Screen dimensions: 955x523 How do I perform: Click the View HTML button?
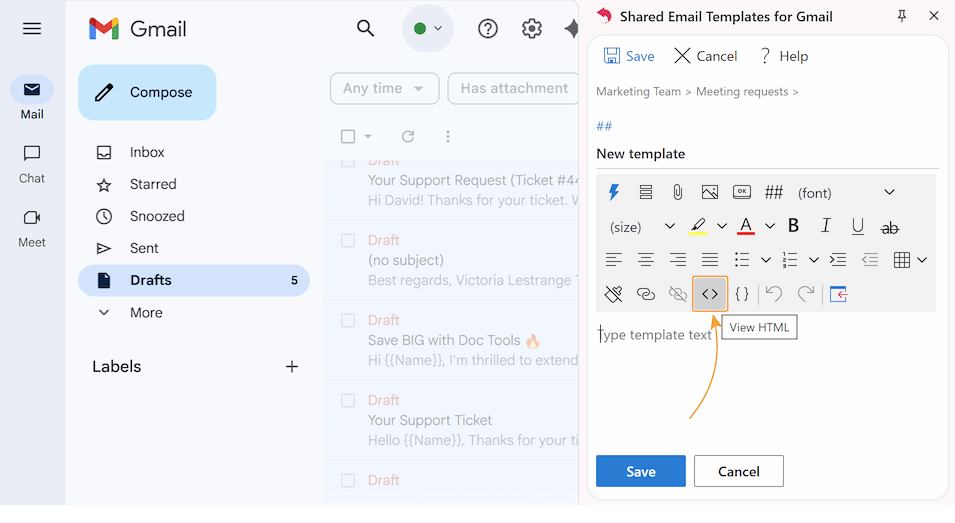click(710, 294)
